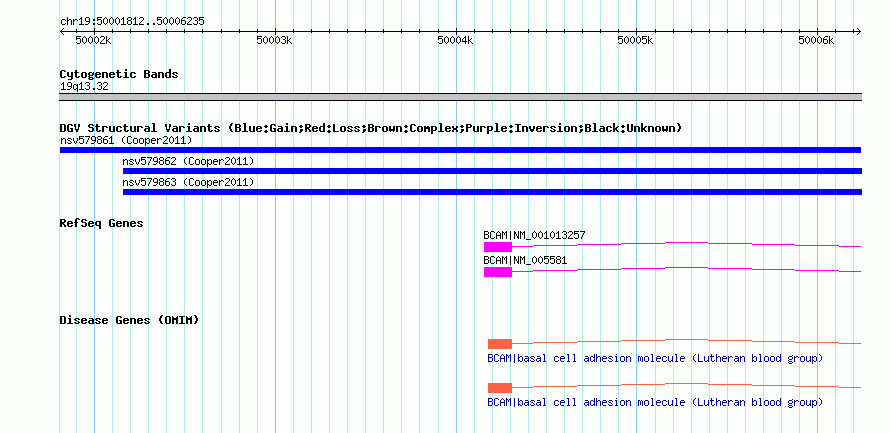
Task: Click the 50002k ruler tick label
Action: [x=94, y=40]
